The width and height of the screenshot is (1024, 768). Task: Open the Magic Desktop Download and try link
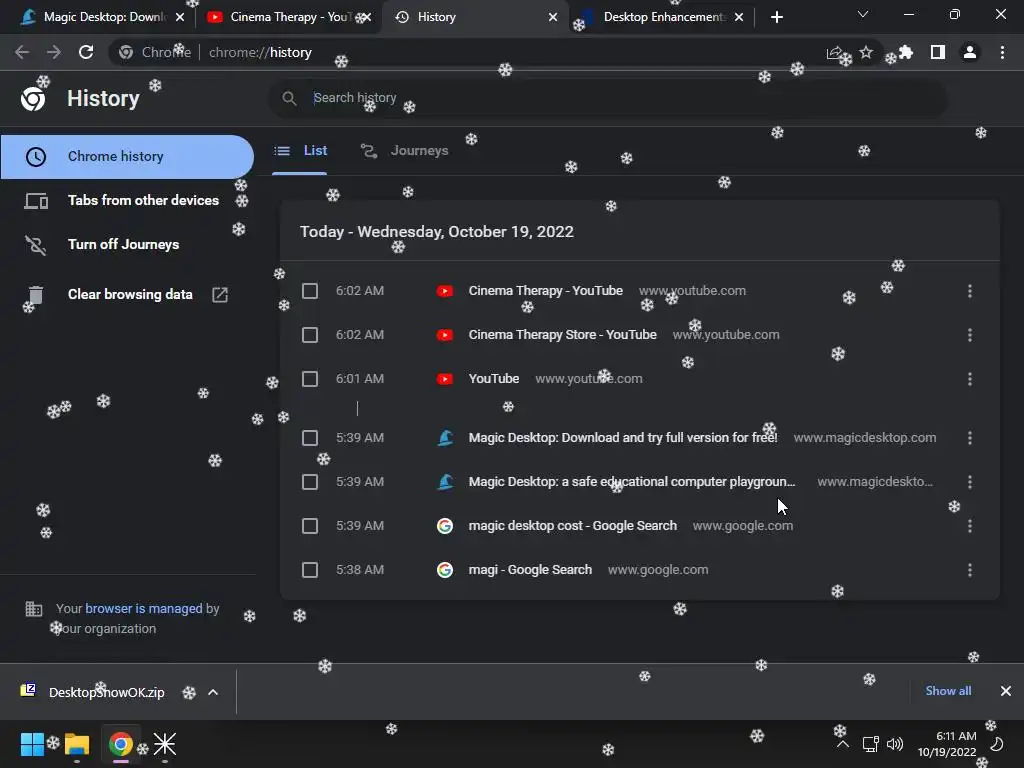coord(623,438)
